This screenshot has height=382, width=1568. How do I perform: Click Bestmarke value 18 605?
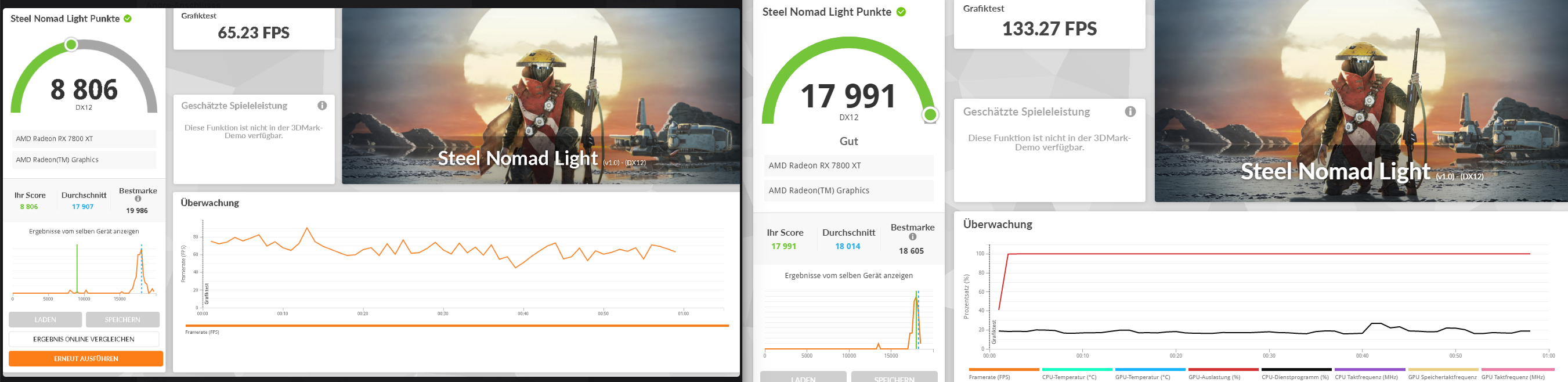[911, 250]
